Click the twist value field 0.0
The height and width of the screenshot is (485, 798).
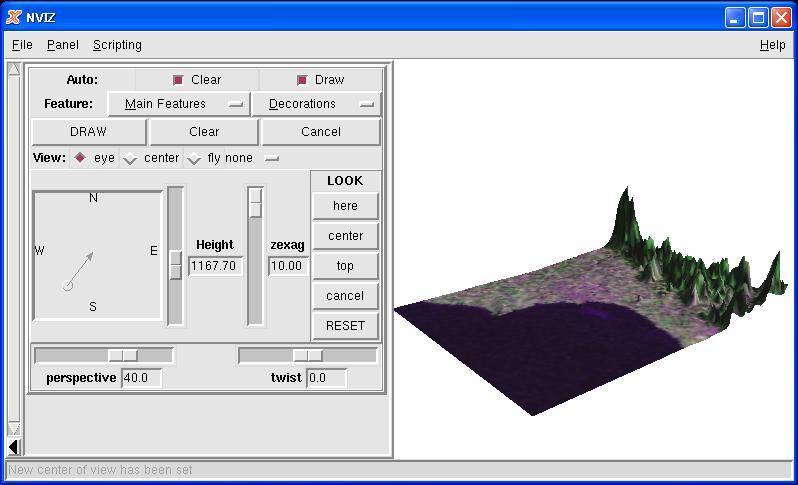326,378
